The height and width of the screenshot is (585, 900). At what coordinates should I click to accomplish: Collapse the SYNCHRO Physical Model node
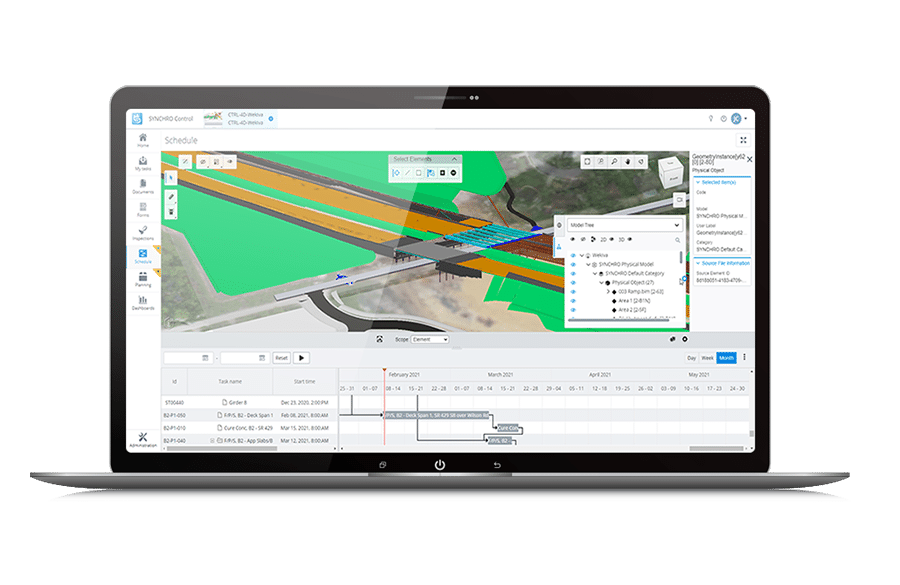pyautogui.click(x=588, y=265)
